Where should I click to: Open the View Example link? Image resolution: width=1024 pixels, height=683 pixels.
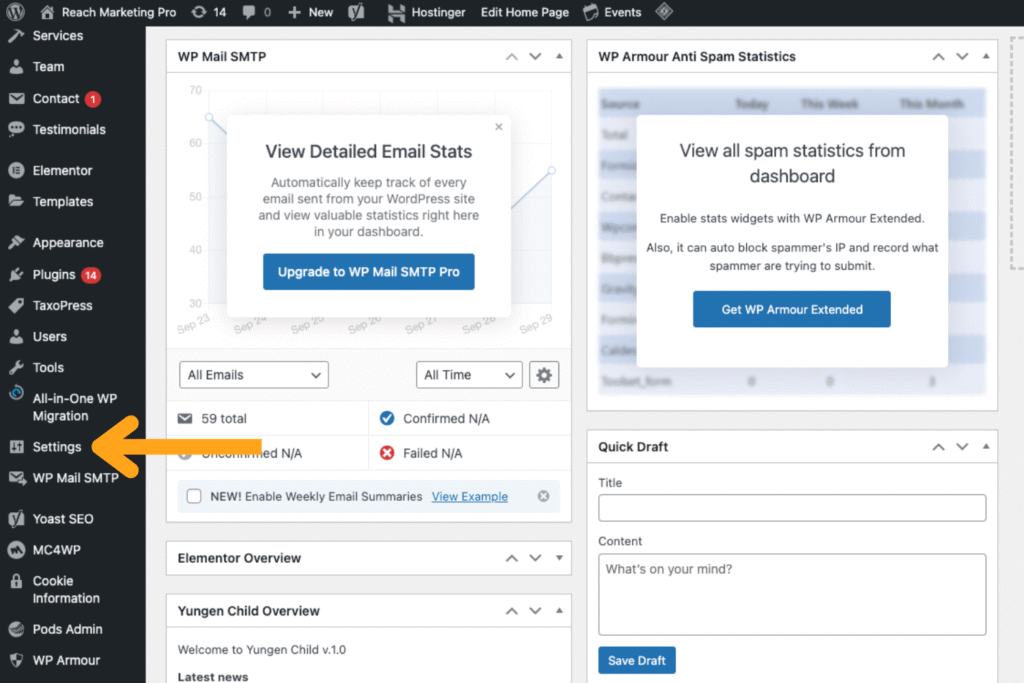click(470, 496)
